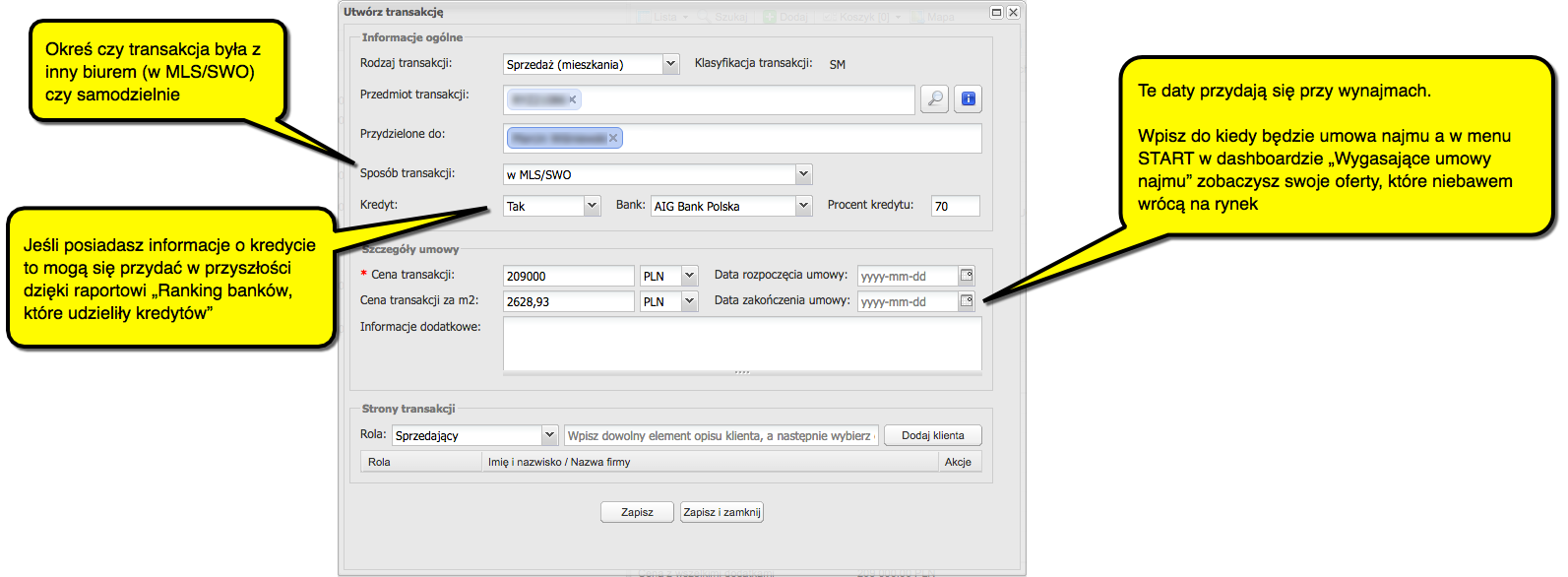Click the Procent kredytu input field

[x=955, y=206]
